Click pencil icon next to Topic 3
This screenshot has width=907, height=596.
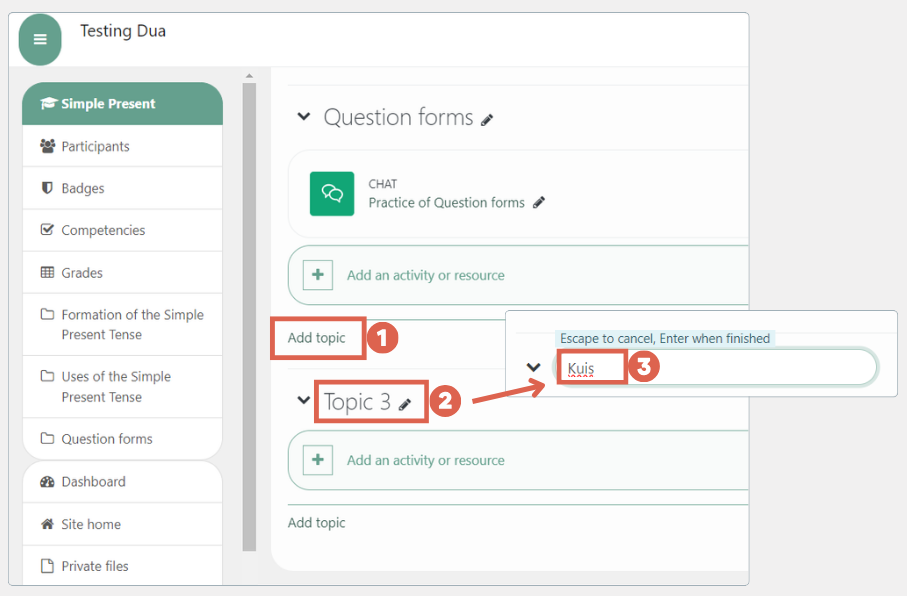click(405, 404)
